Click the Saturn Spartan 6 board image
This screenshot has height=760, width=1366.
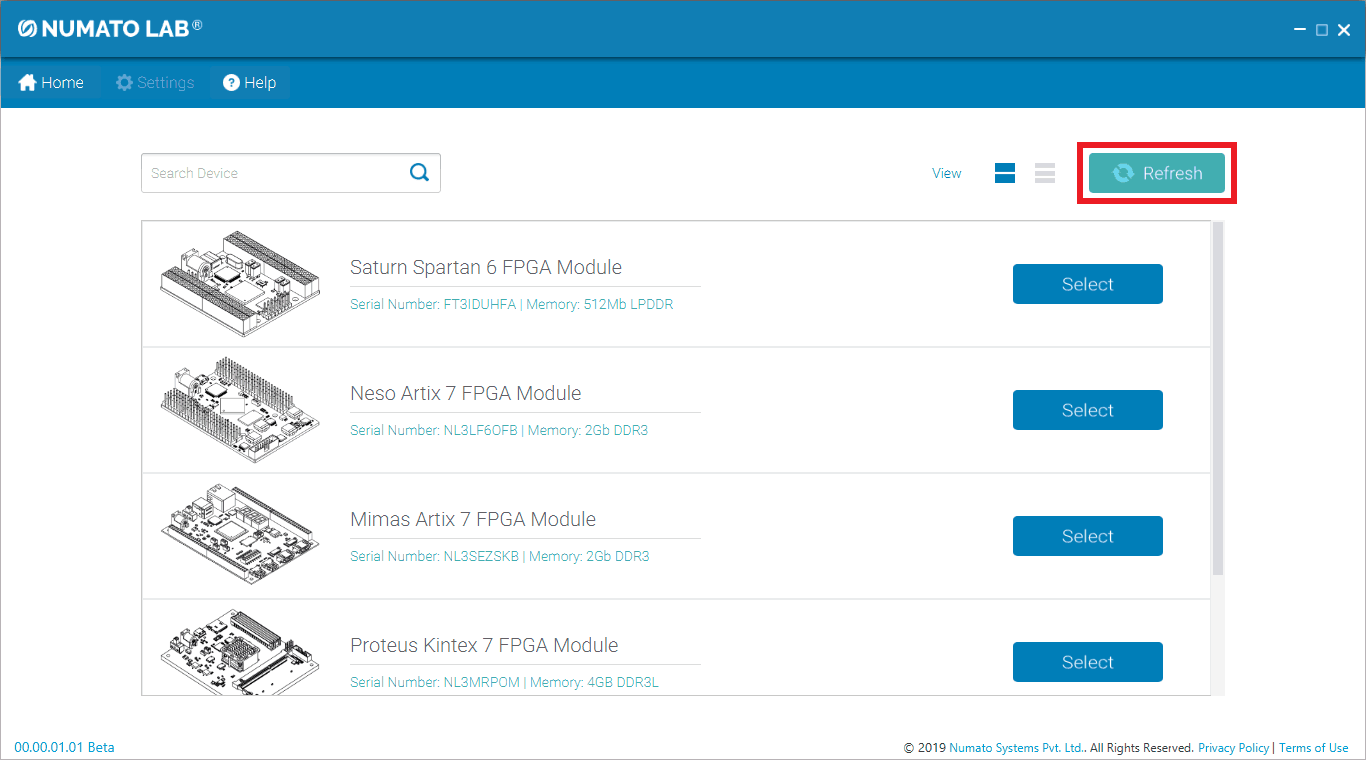click(241, 284)
